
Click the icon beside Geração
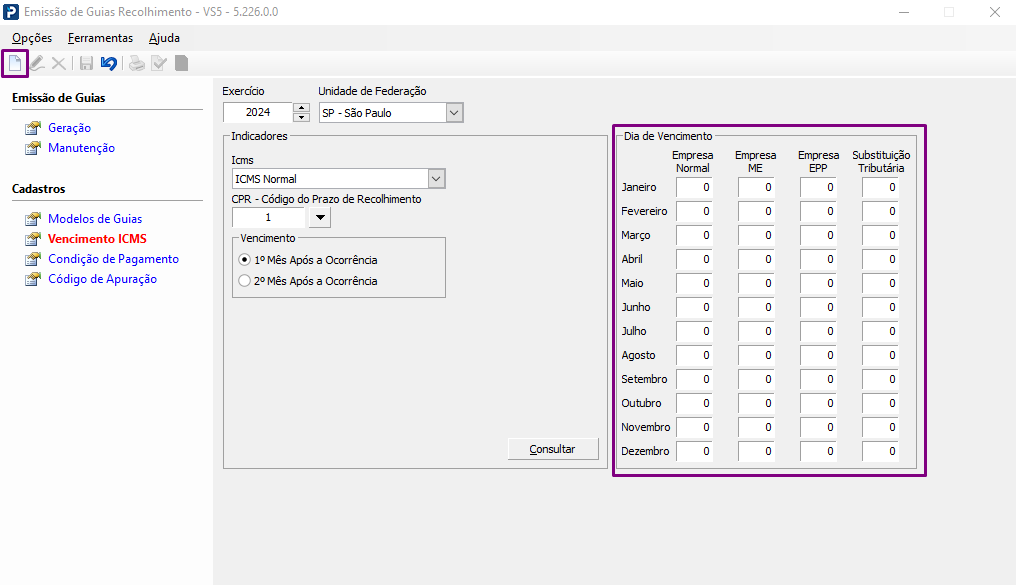coord(32,128)
